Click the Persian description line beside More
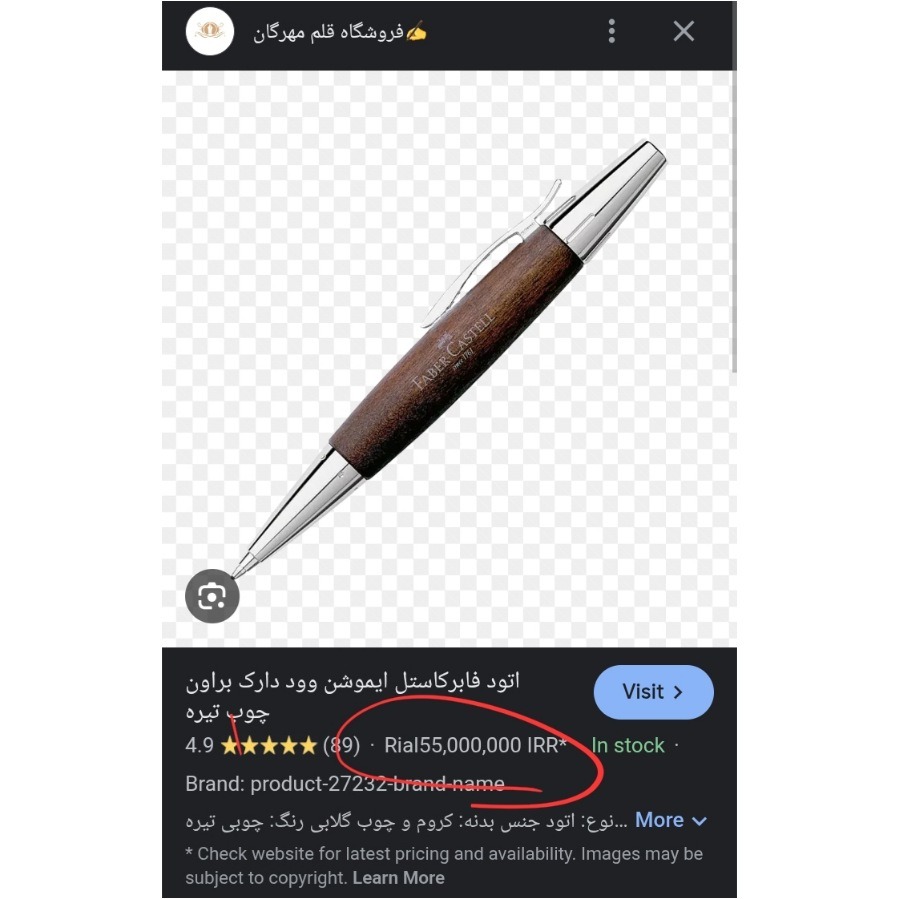Screen dimensions: 899x899 tap(406, 821)
